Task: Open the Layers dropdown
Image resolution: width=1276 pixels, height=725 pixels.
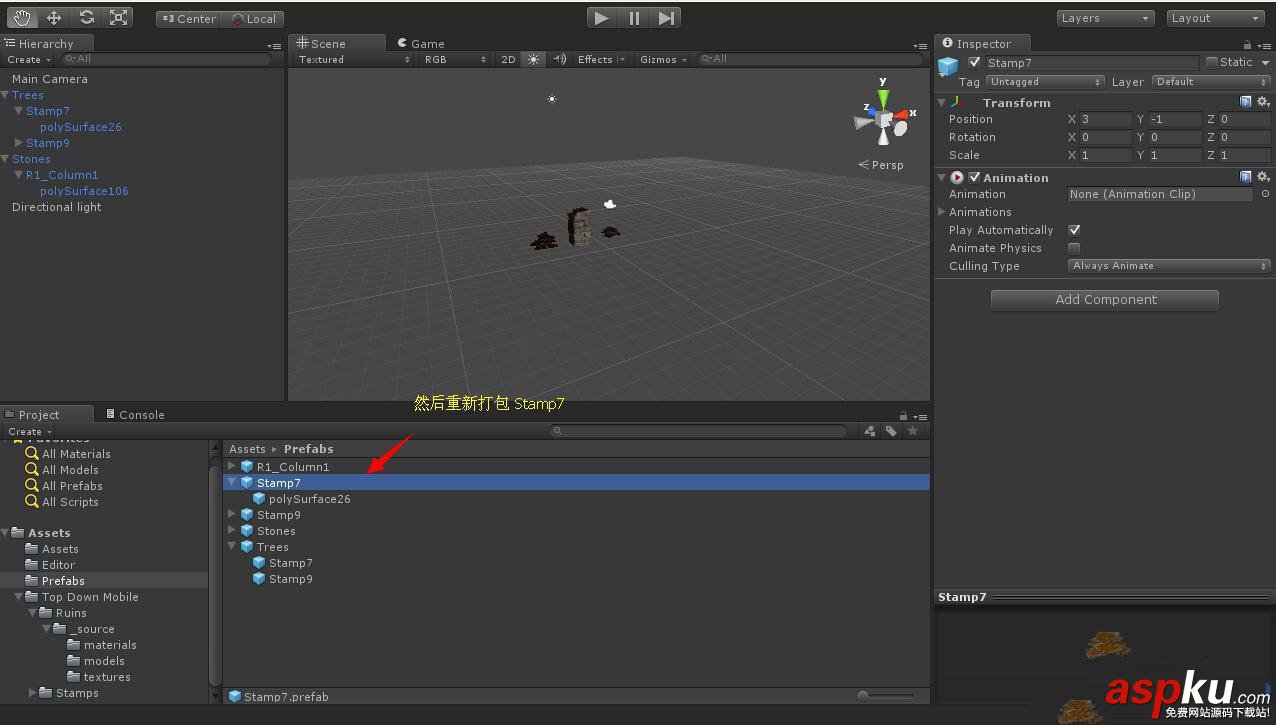Action: pos(1105,18)
